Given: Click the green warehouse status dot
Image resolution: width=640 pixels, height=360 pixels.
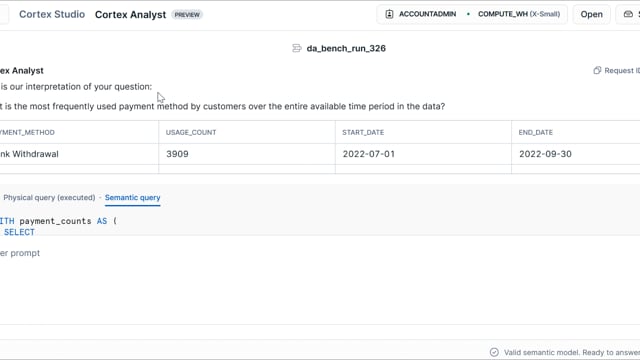Looking at the screenshot, I should click(468, 14).
